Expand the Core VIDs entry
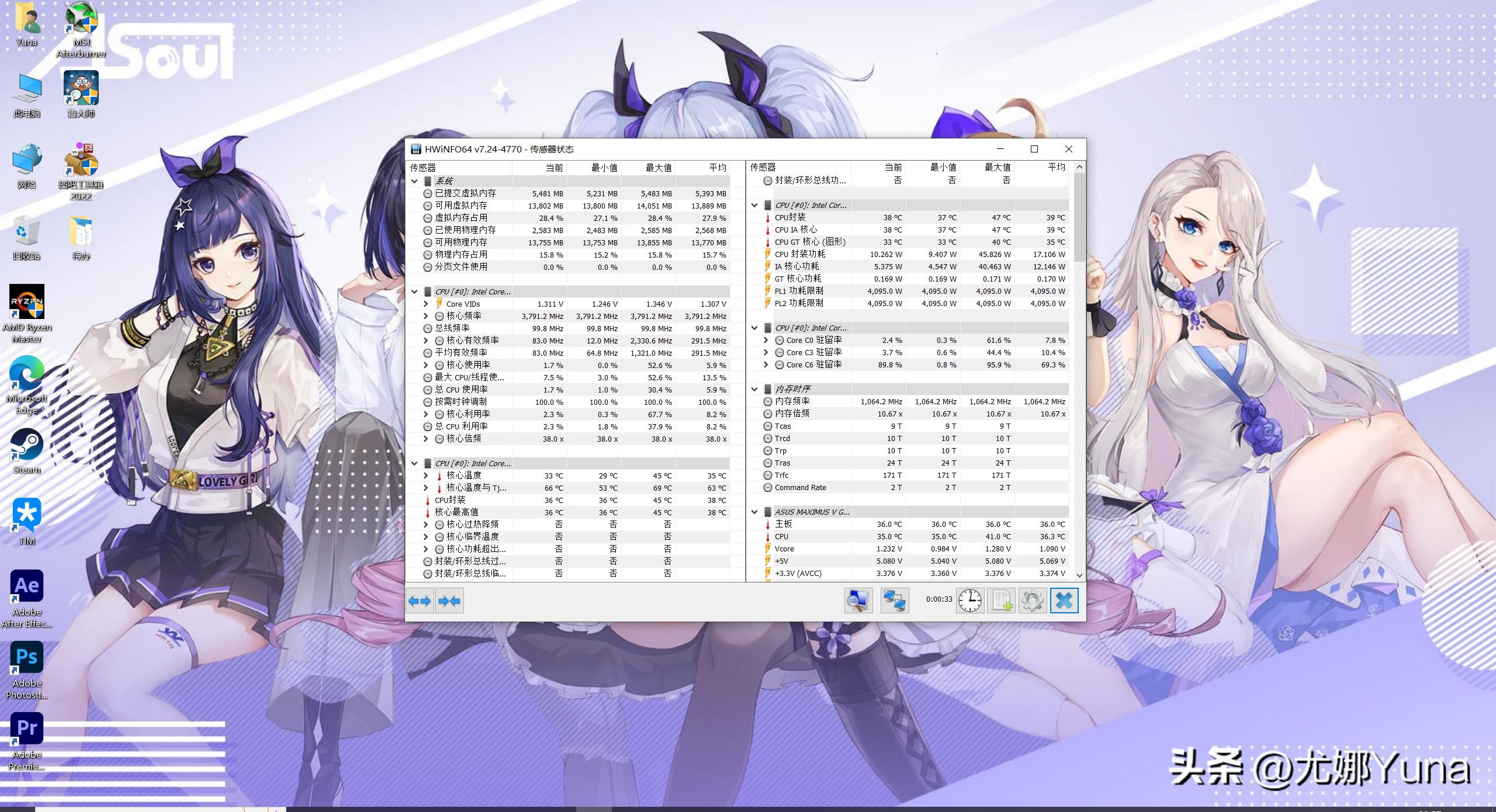This screenshot has width=1496, height=812. (425, 304)
